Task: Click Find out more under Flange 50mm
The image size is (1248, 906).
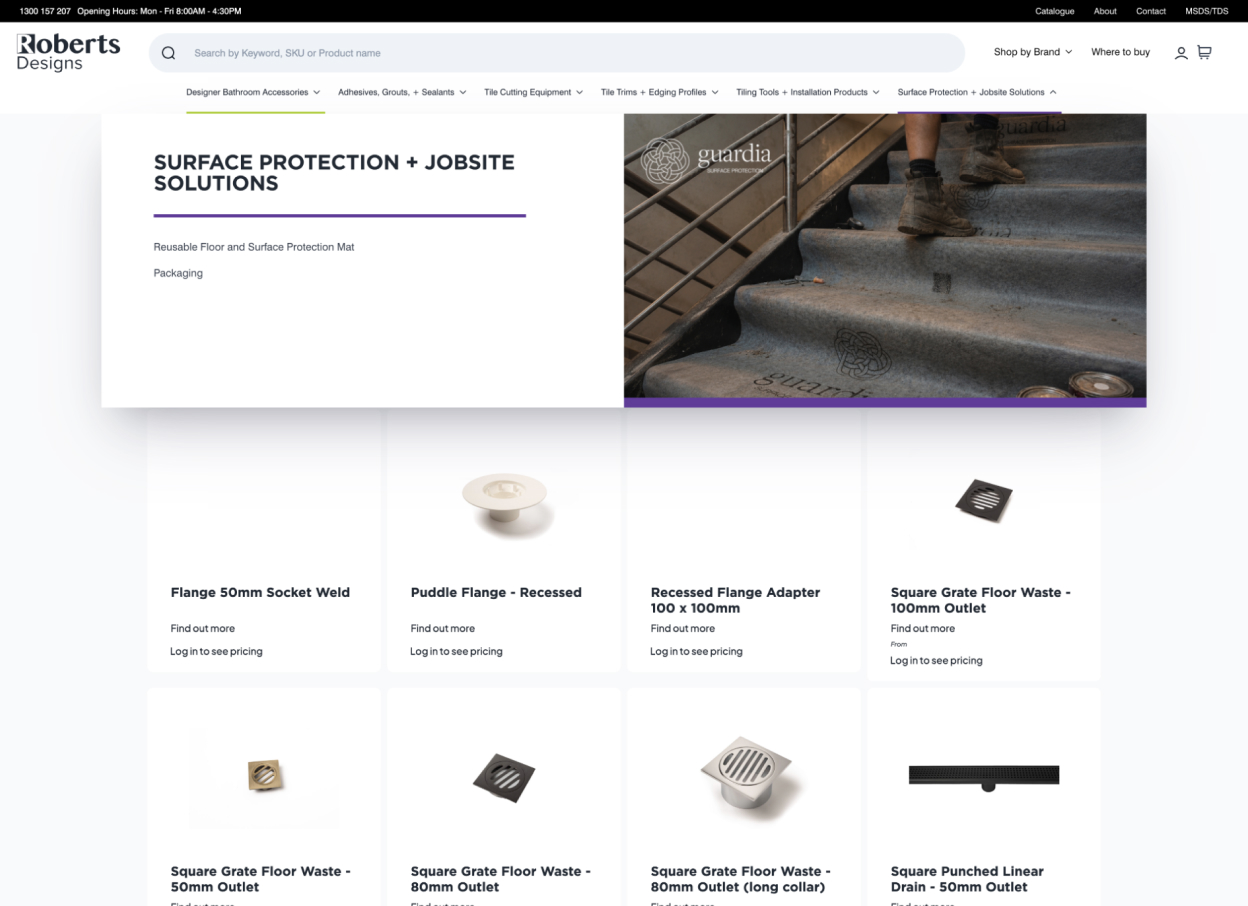Action: 202,628
